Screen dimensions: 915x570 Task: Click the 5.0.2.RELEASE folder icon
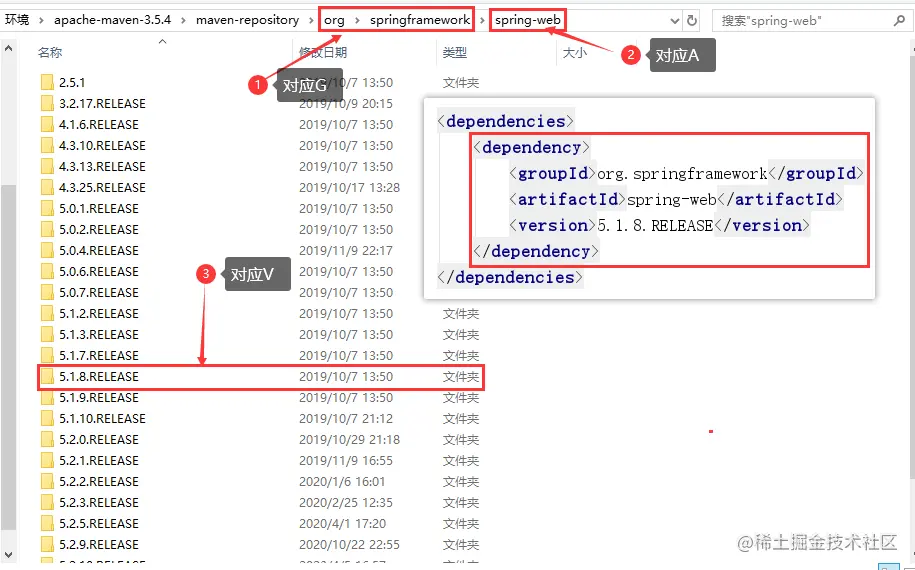tap(47, 230)
